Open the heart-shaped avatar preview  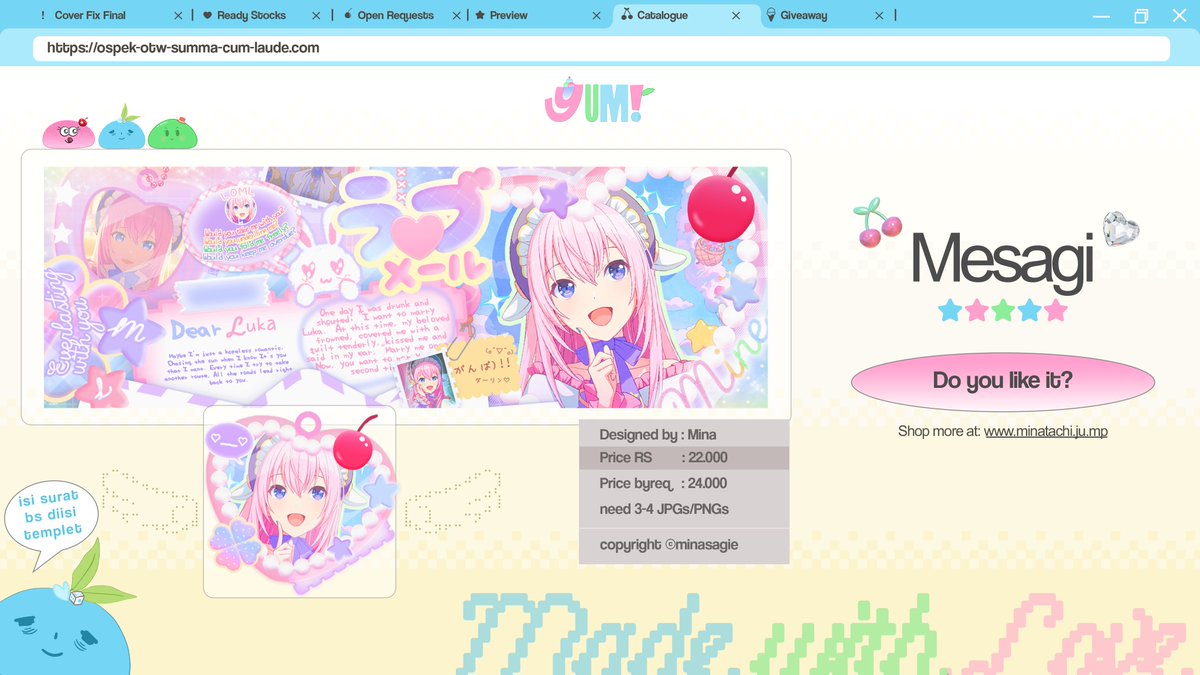pyautogui.click(x=300, y=501)
